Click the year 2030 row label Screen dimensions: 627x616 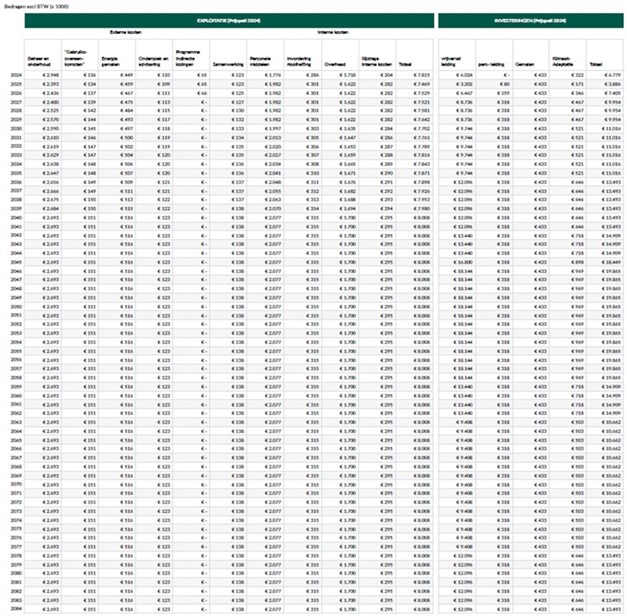click(x=17, y=129)
